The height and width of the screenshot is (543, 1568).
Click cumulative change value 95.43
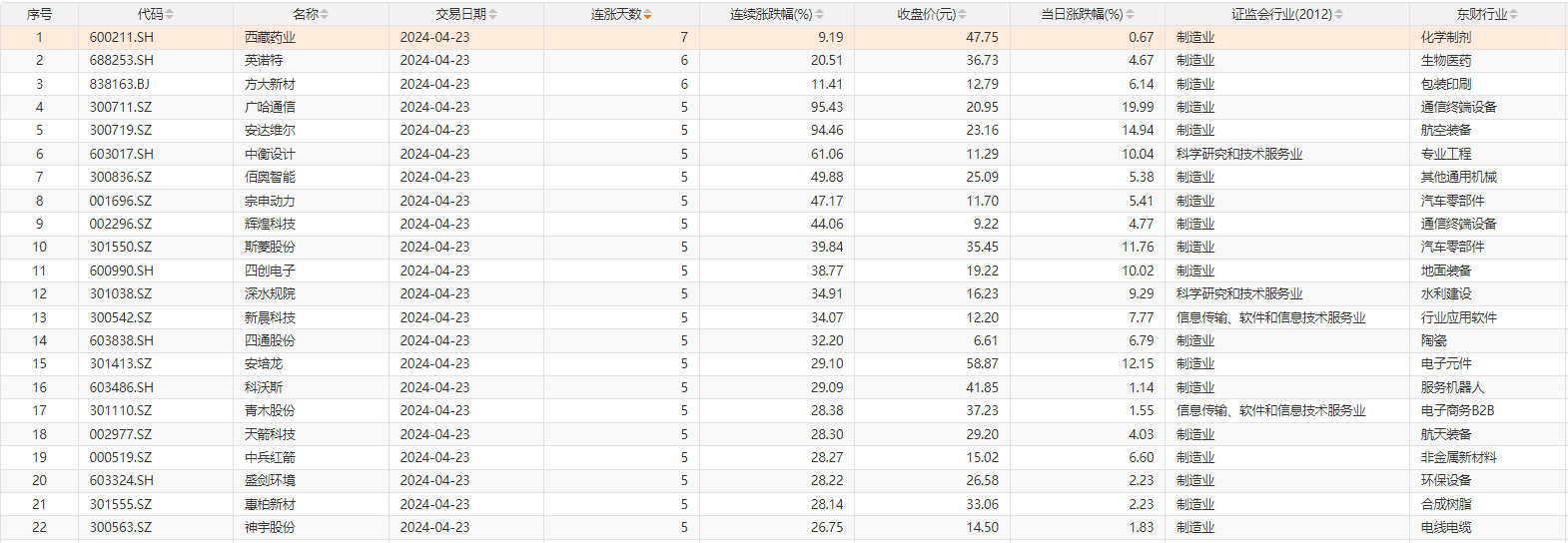tap(827, 107)
